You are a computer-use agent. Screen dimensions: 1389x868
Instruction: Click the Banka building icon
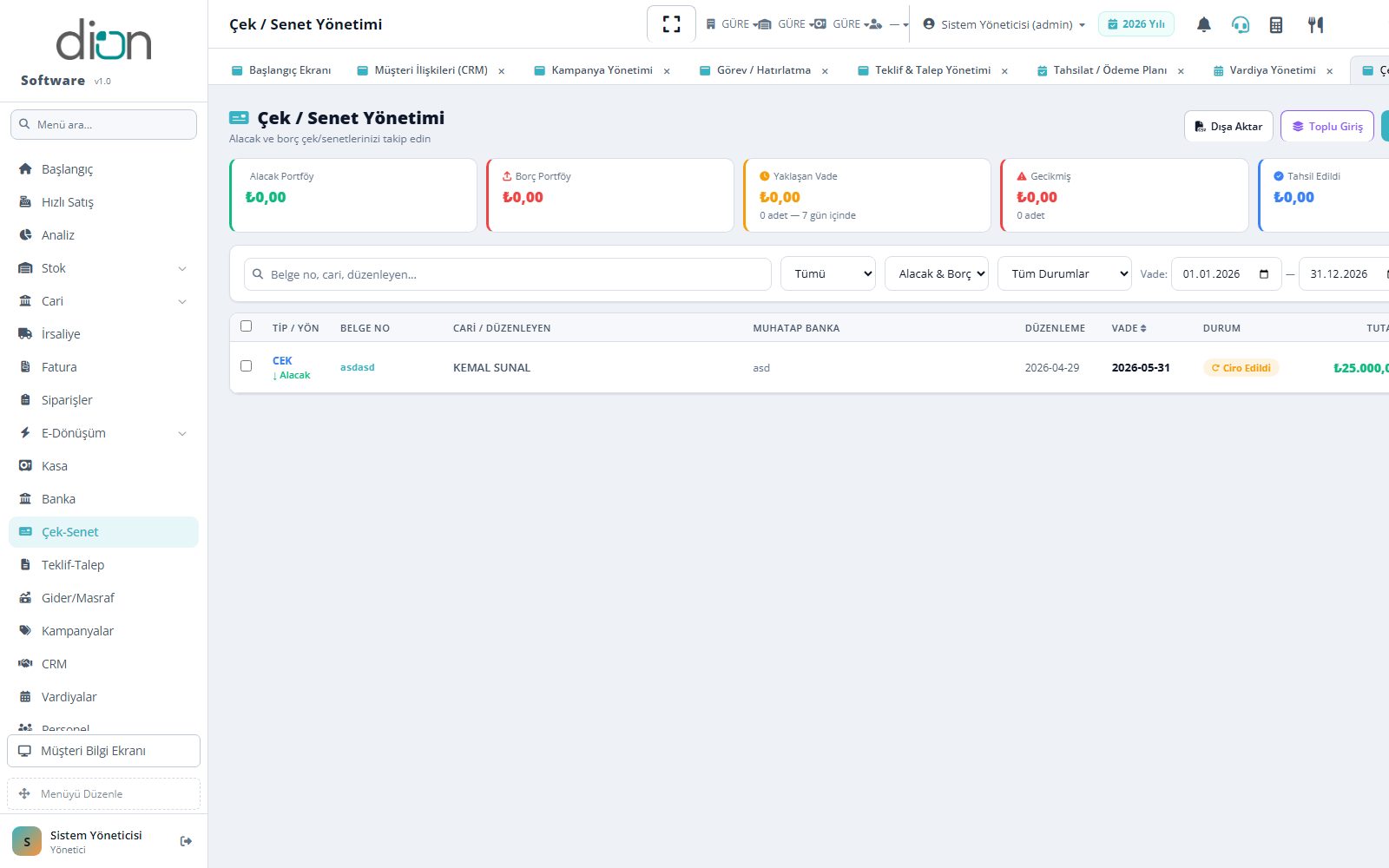pos(25,499)
